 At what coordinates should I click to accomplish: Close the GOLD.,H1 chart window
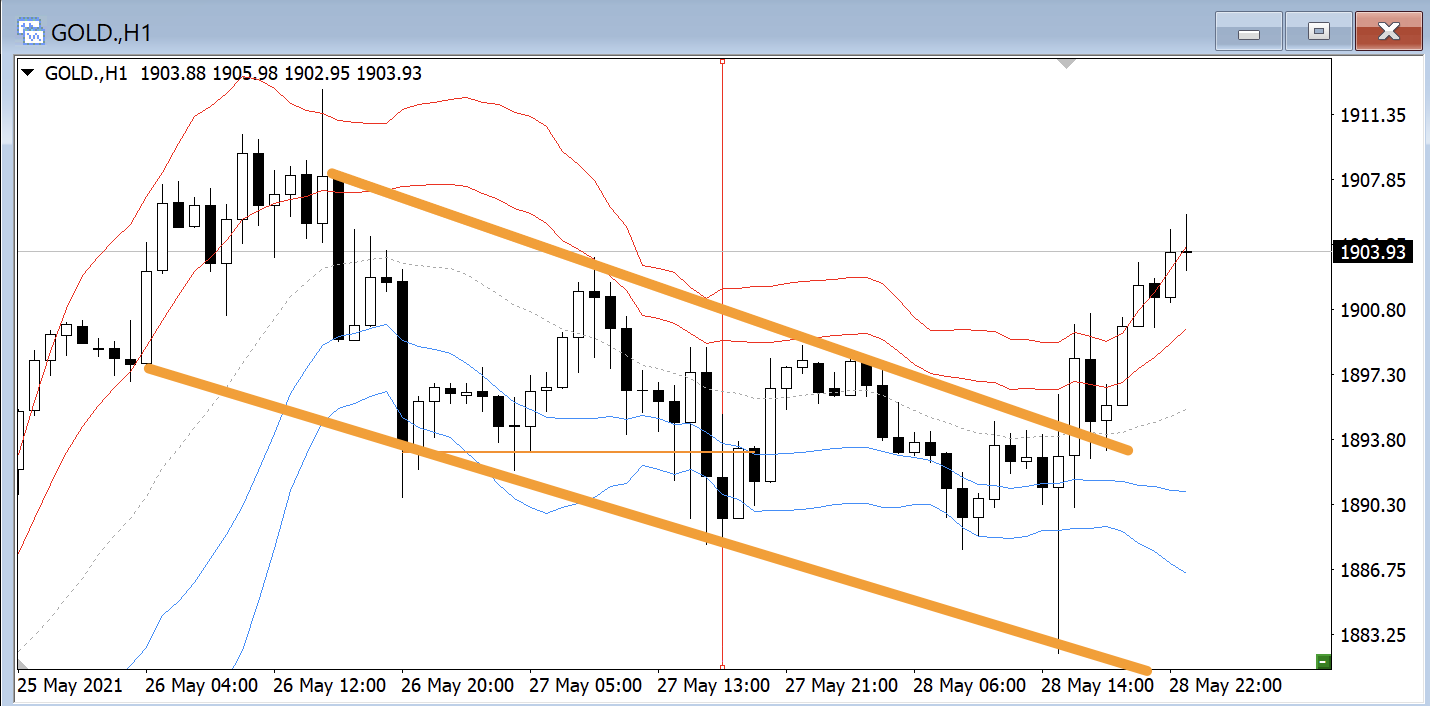pos(1388,33)
